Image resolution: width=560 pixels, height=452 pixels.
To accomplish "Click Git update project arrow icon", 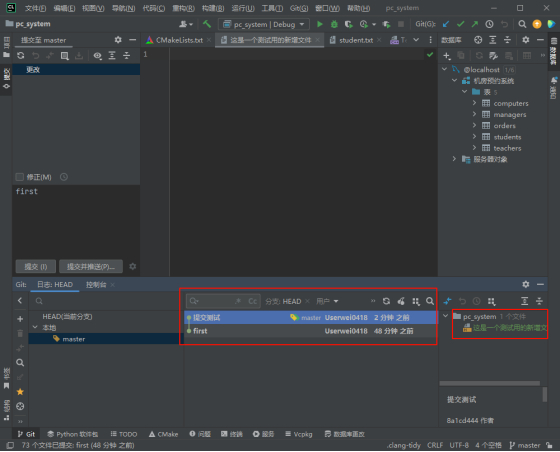I will coord(446,24).
